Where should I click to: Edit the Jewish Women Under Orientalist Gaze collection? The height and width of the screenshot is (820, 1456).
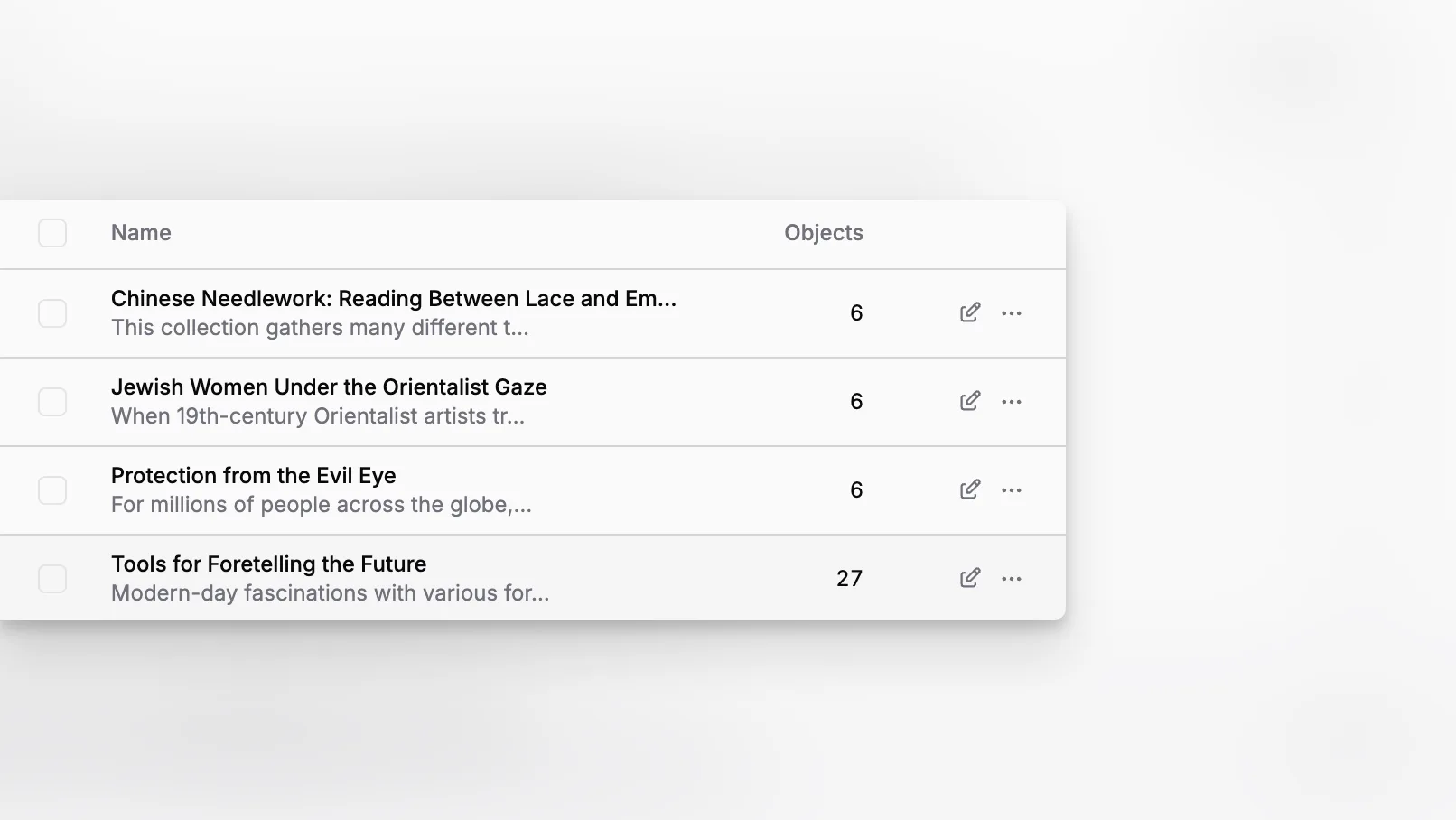pyautogui.click(x=970, y=401)
